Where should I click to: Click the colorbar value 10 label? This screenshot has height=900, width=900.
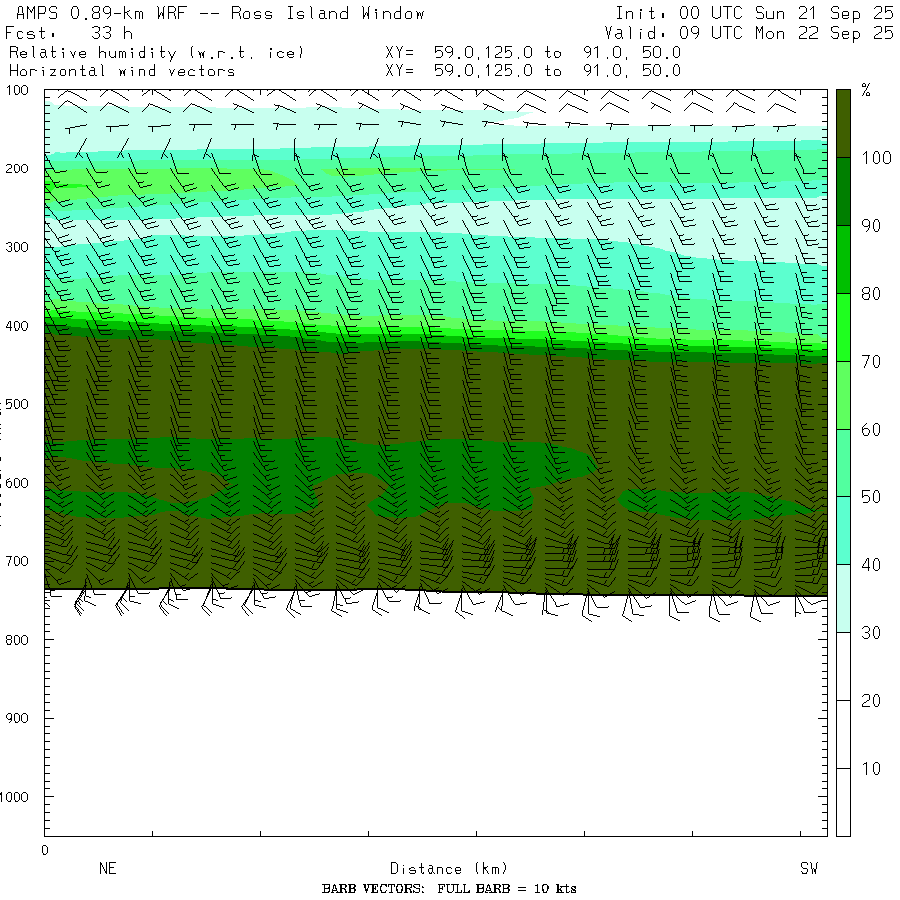pyautogui.click(x=871, y=769)
